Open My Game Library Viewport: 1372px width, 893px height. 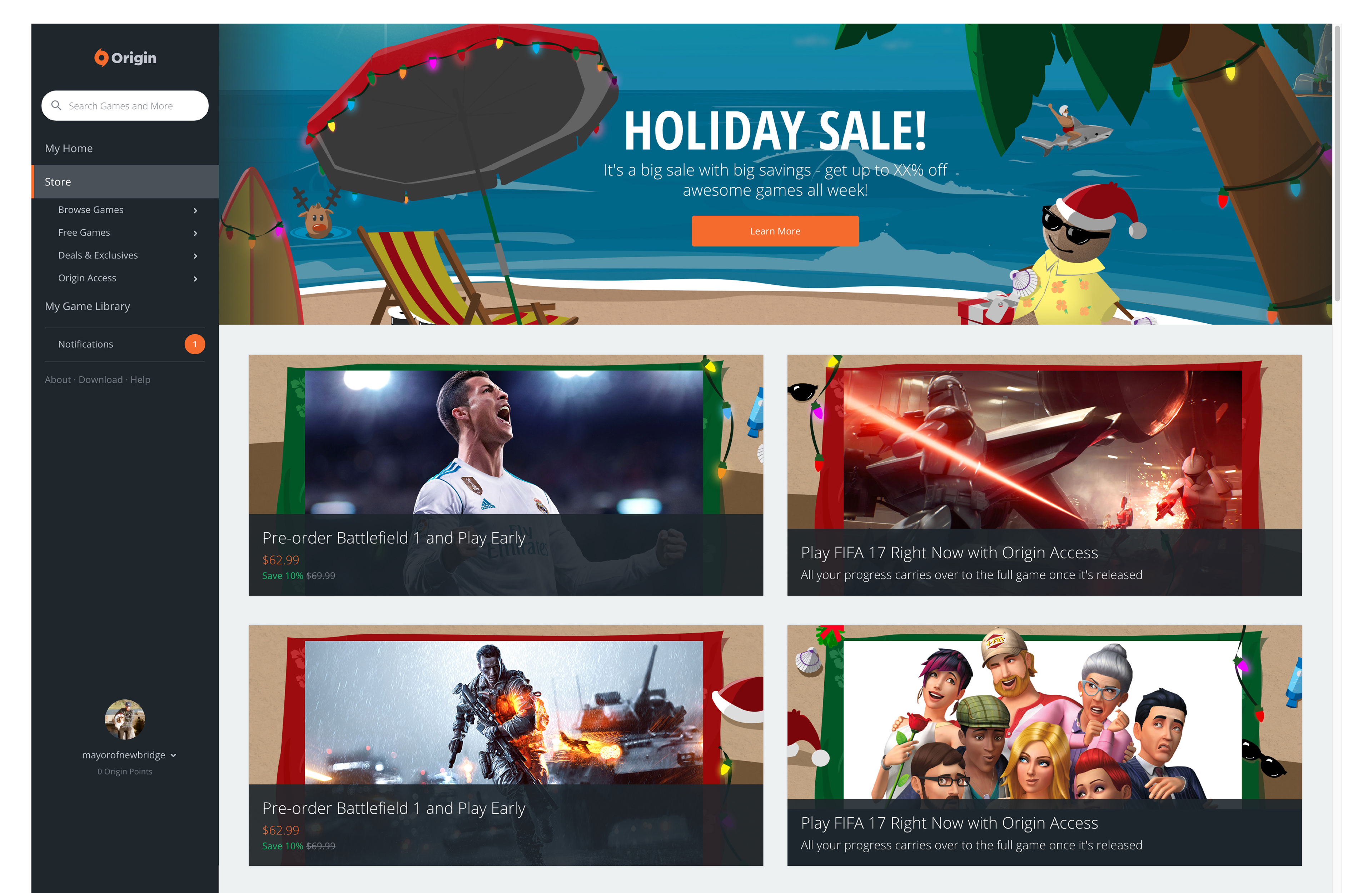click(88, 306)
